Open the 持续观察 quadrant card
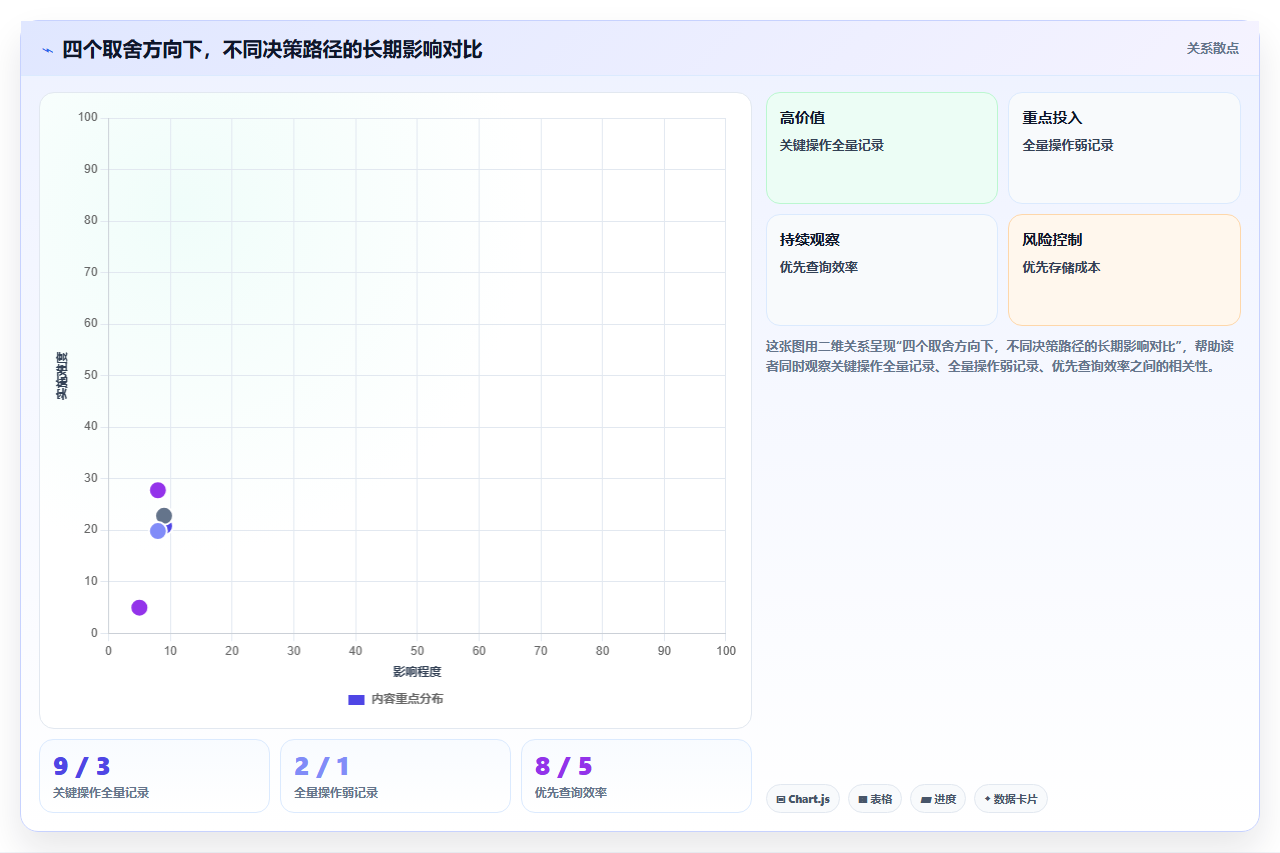The width and height of the screenshot is (1280, 853). pos(882,270)
